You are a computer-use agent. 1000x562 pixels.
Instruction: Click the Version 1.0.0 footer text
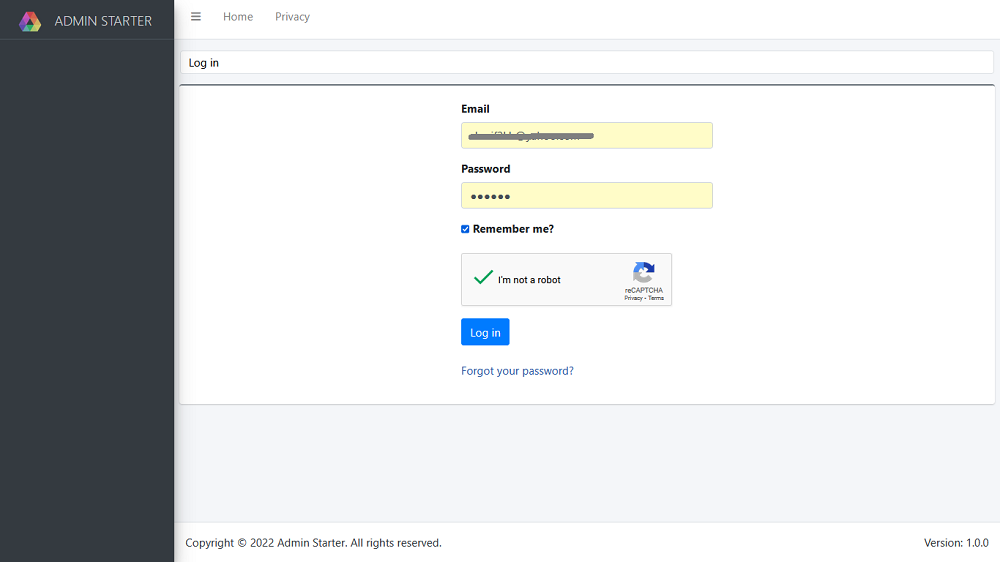tap(956, 543)
